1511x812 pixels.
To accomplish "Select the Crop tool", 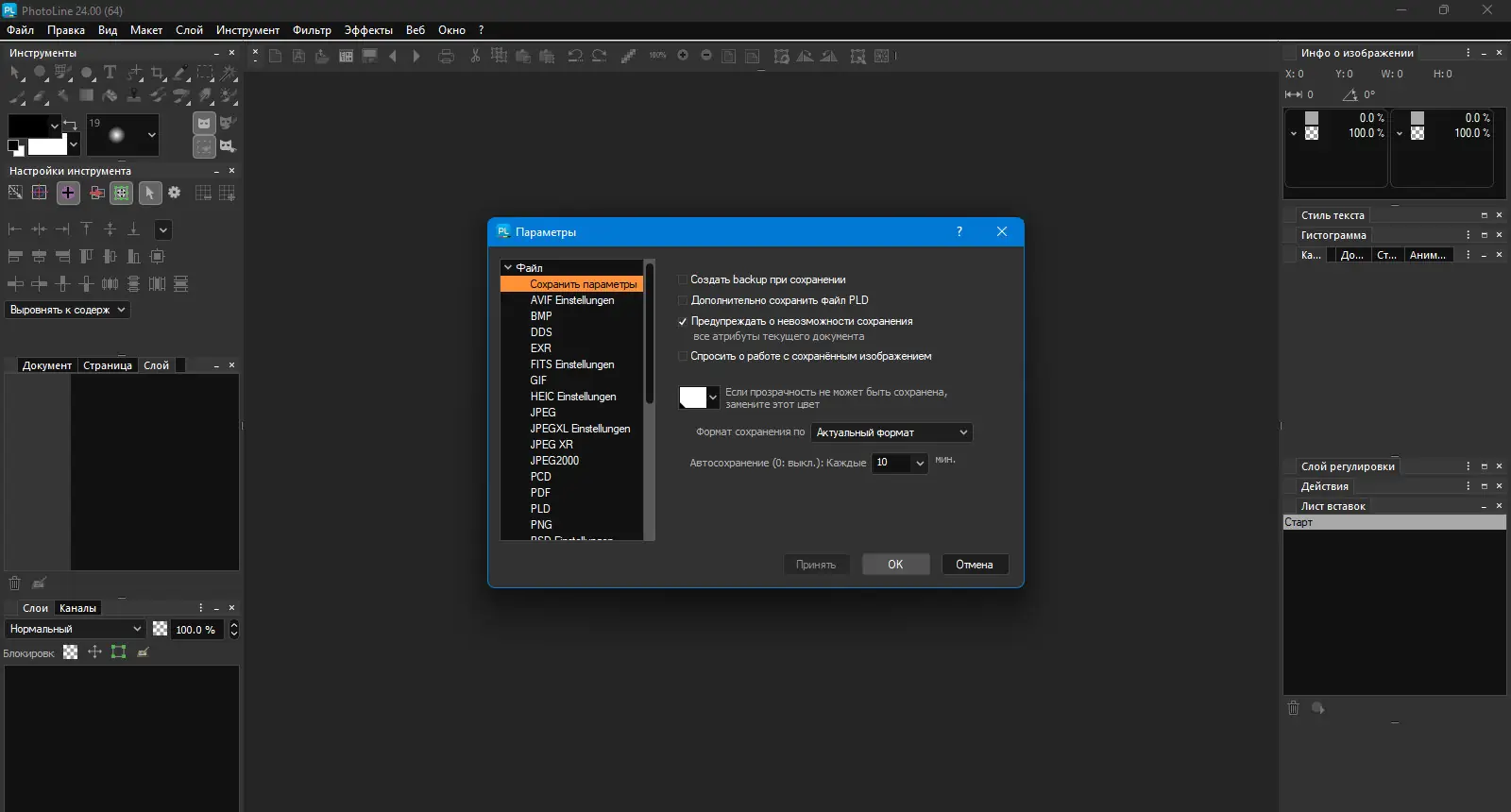I will click(158, 73).
